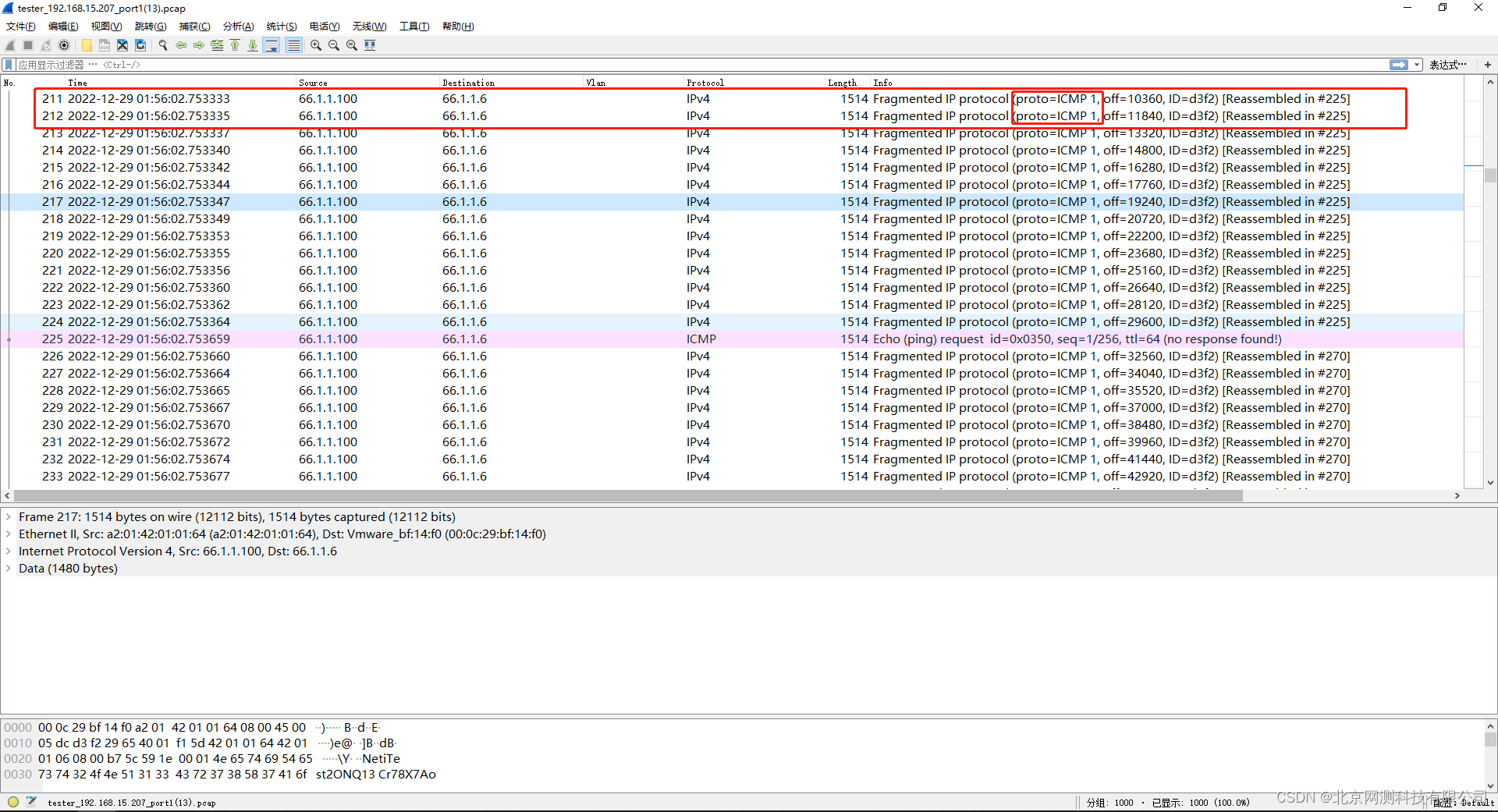Click the apply filter arrow button
Screen dimensions: 1498x812
pos(1399,65)
